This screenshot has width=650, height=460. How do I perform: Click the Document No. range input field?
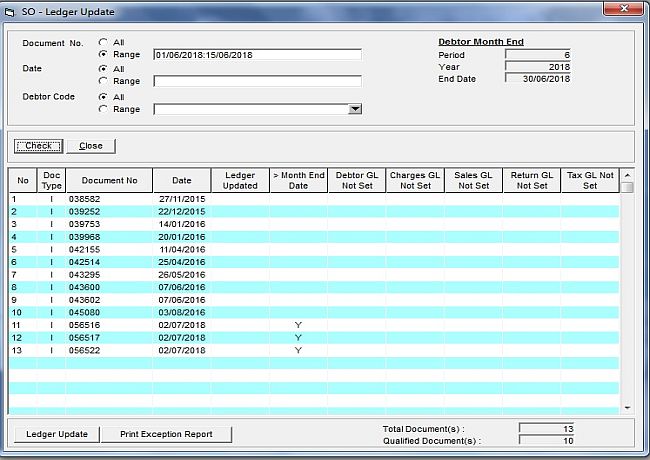tap(256, 55)
